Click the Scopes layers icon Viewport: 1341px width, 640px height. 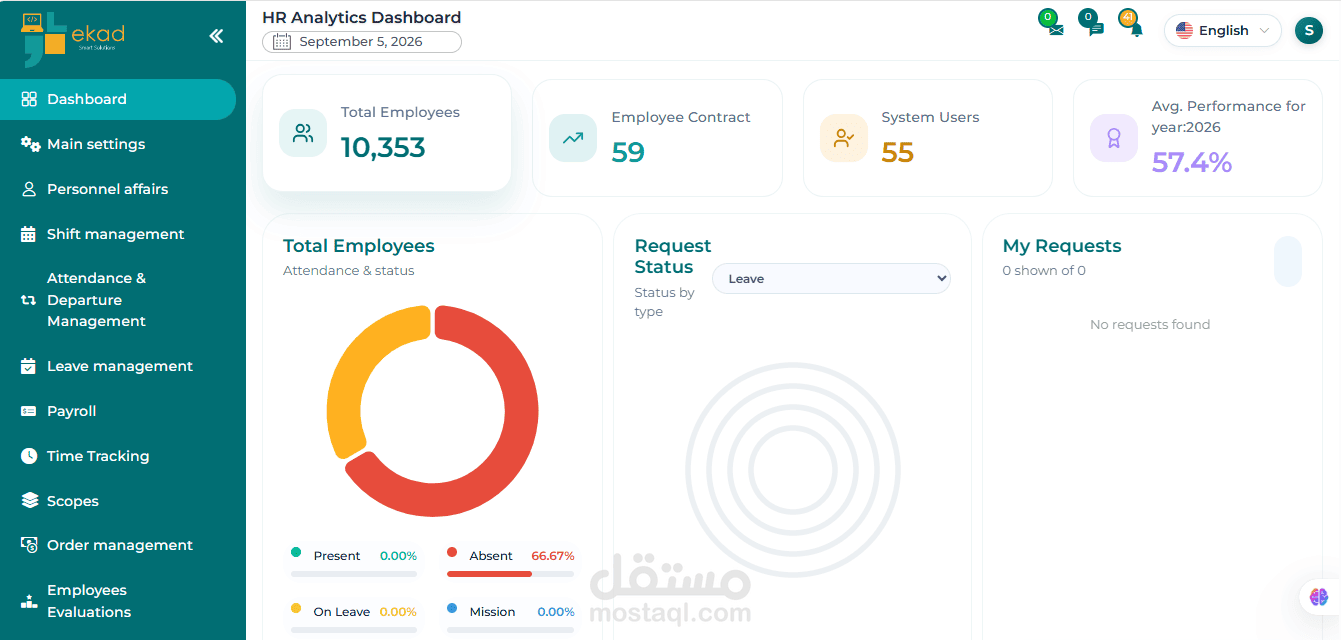[29, 501]
